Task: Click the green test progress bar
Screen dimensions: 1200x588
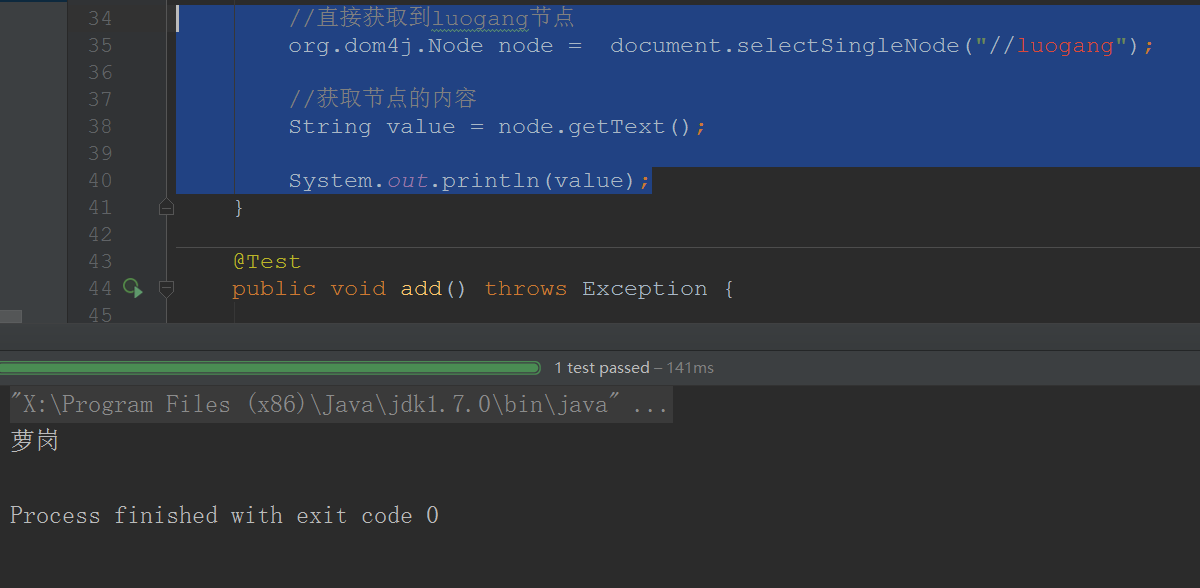Action: (270, 368)
